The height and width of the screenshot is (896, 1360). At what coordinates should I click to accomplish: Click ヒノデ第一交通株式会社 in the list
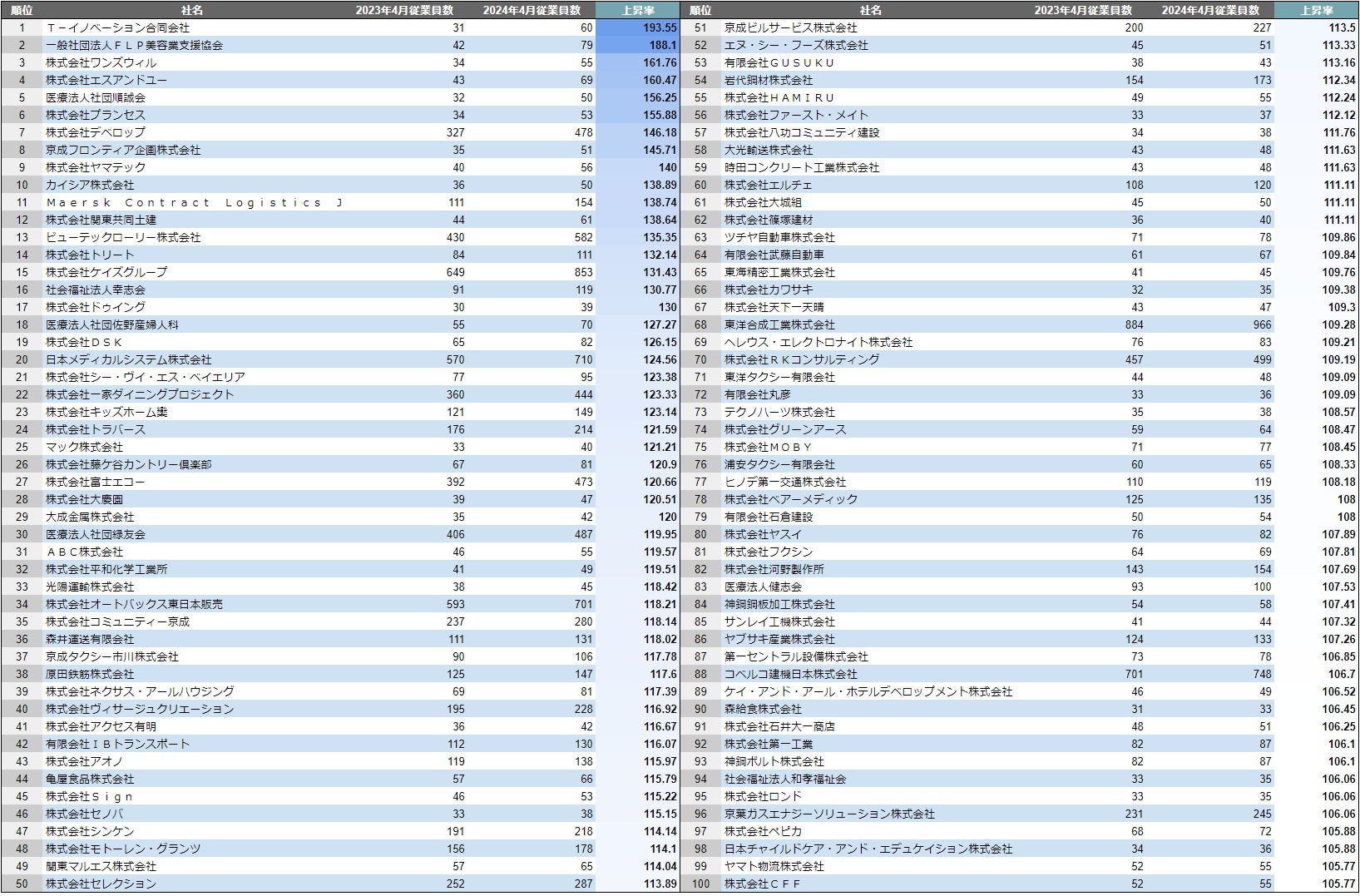click(x=785, y=482)
